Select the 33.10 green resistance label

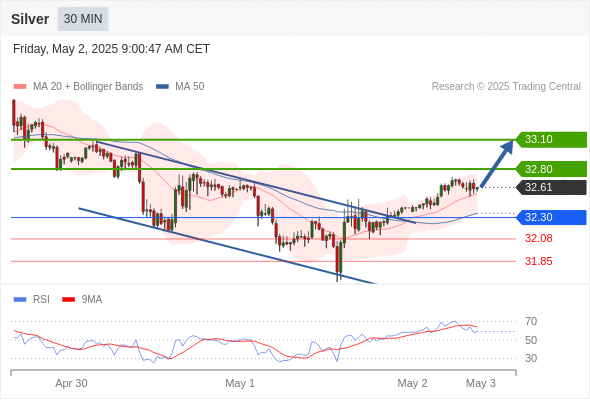point(551,140)
